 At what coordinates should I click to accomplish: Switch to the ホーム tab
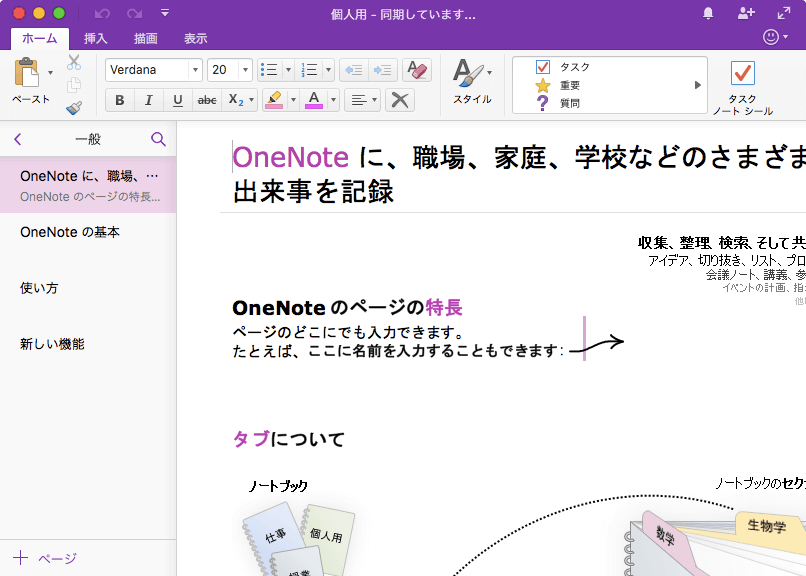point(40,38)
